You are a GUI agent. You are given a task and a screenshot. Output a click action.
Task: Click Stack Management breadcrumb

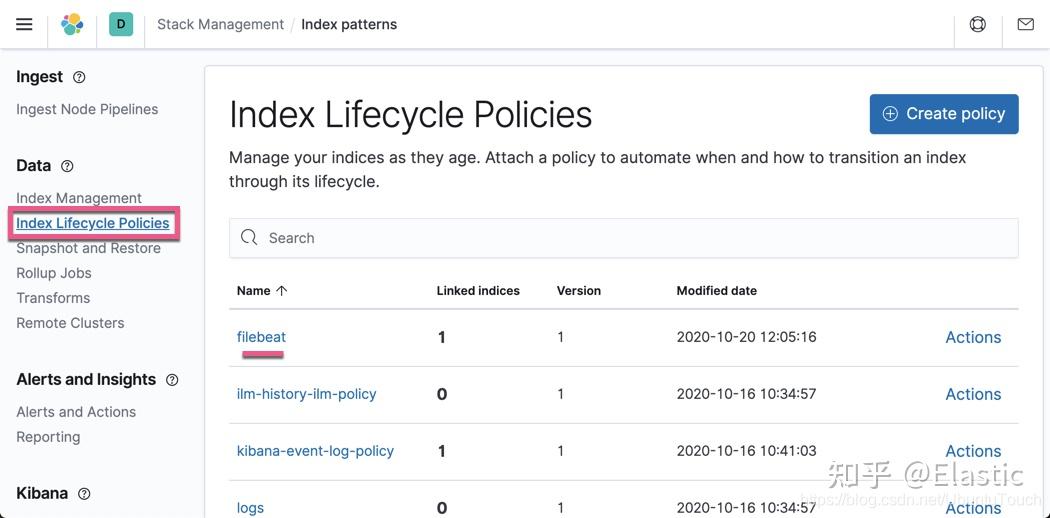click(x=220, y=24)
